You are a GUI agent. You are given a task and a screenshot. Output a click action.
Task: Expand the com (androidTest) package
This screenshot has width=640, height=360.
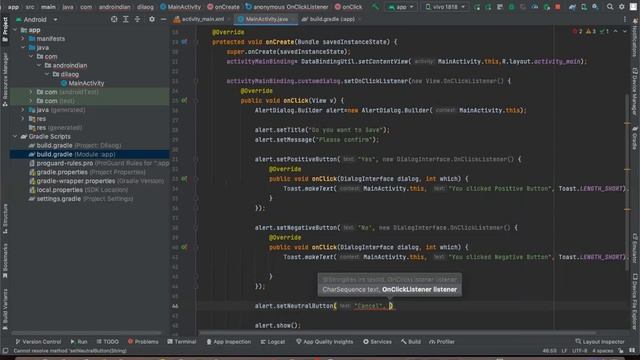point(31,92)
